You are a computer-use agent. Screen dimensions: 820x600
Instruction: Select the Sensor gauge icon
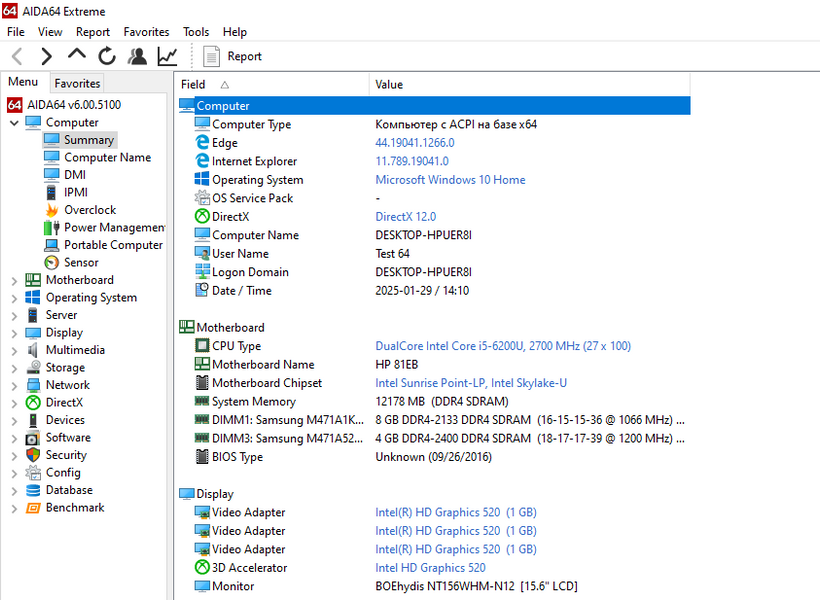click(x=51, y=262)
